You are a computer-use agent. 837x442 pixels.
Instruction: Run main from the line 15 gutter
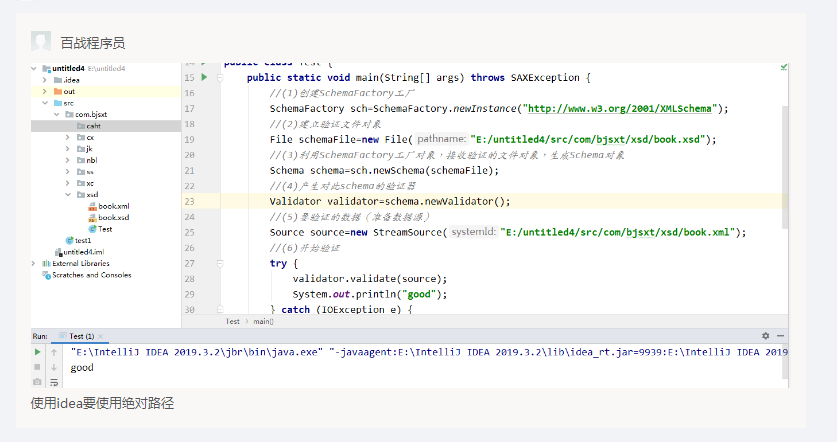(204, 77)
